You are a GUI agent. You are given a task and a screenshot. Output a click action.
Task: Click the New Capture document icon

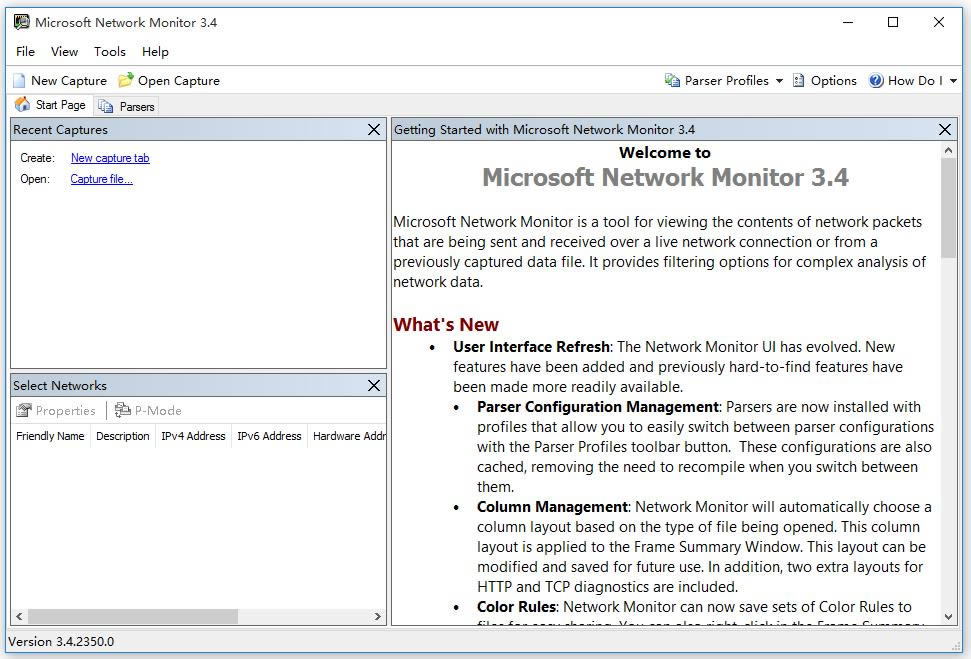tap(20, 81)
